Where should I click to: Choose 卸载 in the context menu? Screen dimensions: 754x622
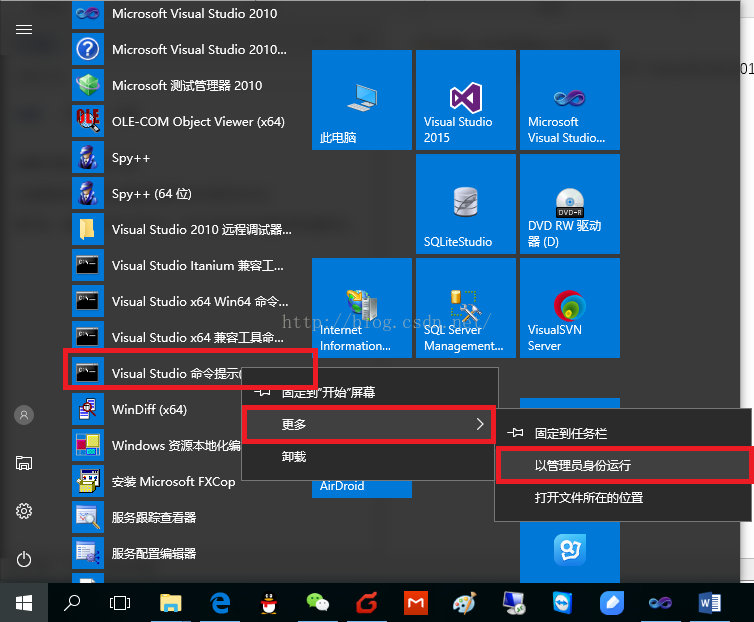click(369, 457)
